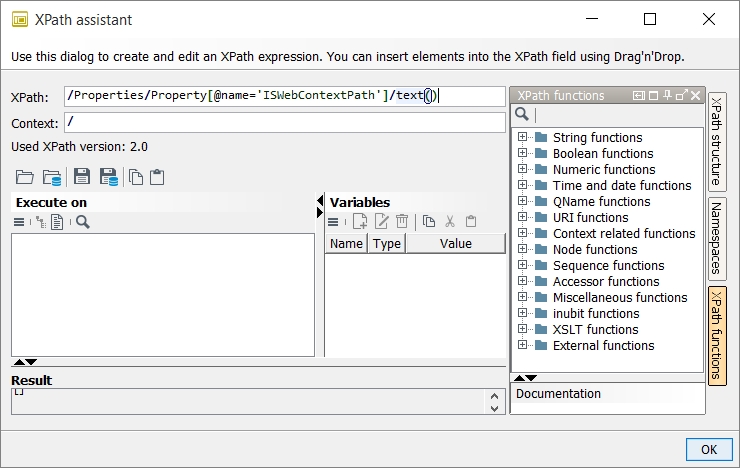Click the save floppy disk icon

(x=83, y=177)
